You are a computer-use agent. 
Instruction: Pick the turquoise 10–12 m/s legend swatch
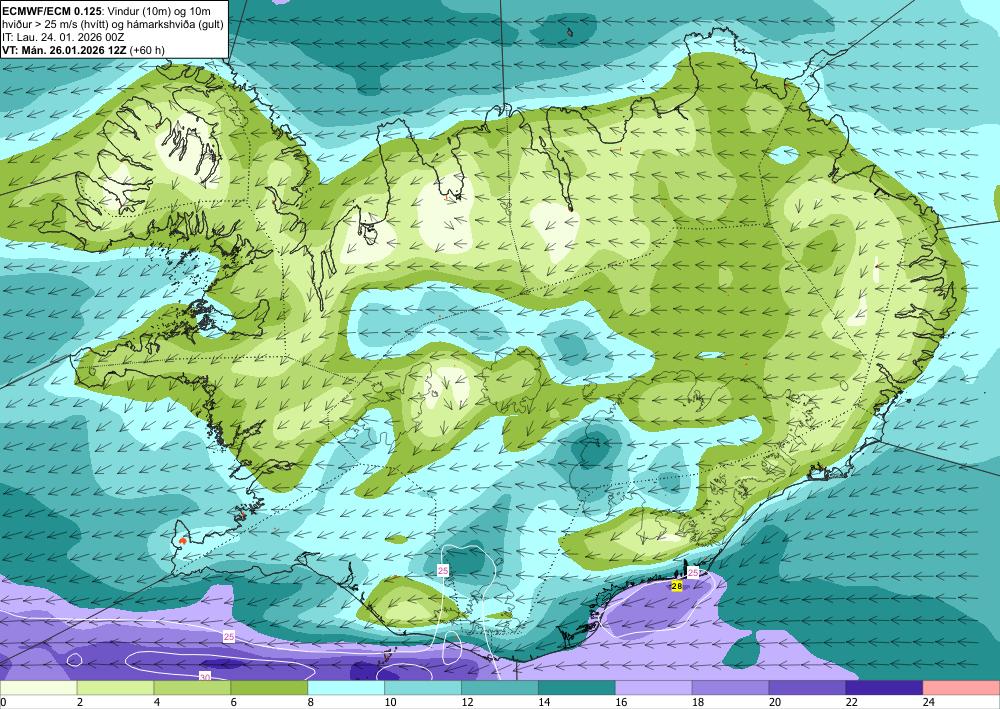tap(423, 688)
